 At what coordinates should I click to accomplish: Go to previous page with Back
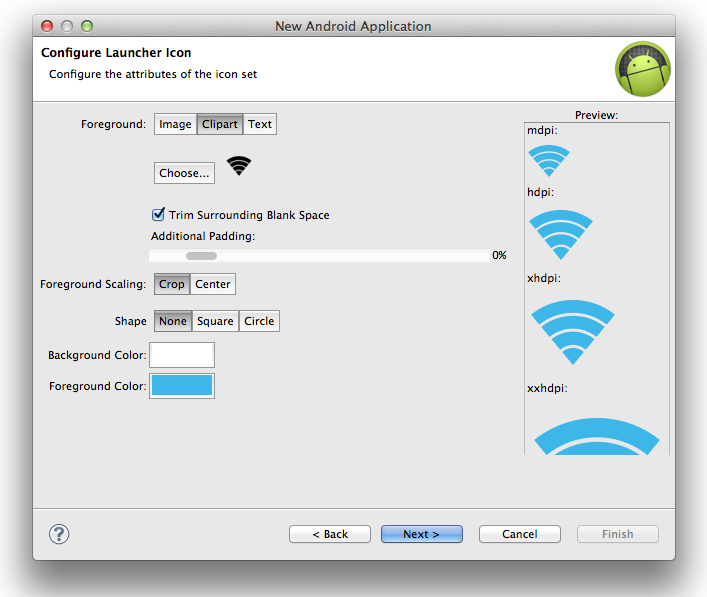tap(330, 534)
